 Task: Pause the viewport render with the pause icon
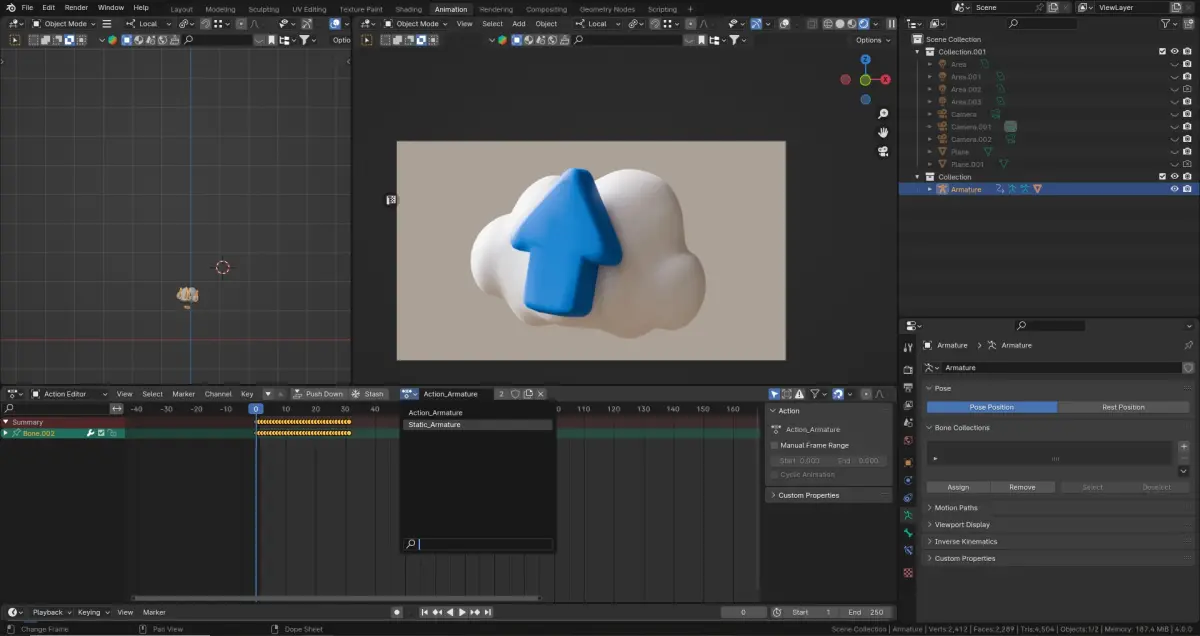[892, 24]
